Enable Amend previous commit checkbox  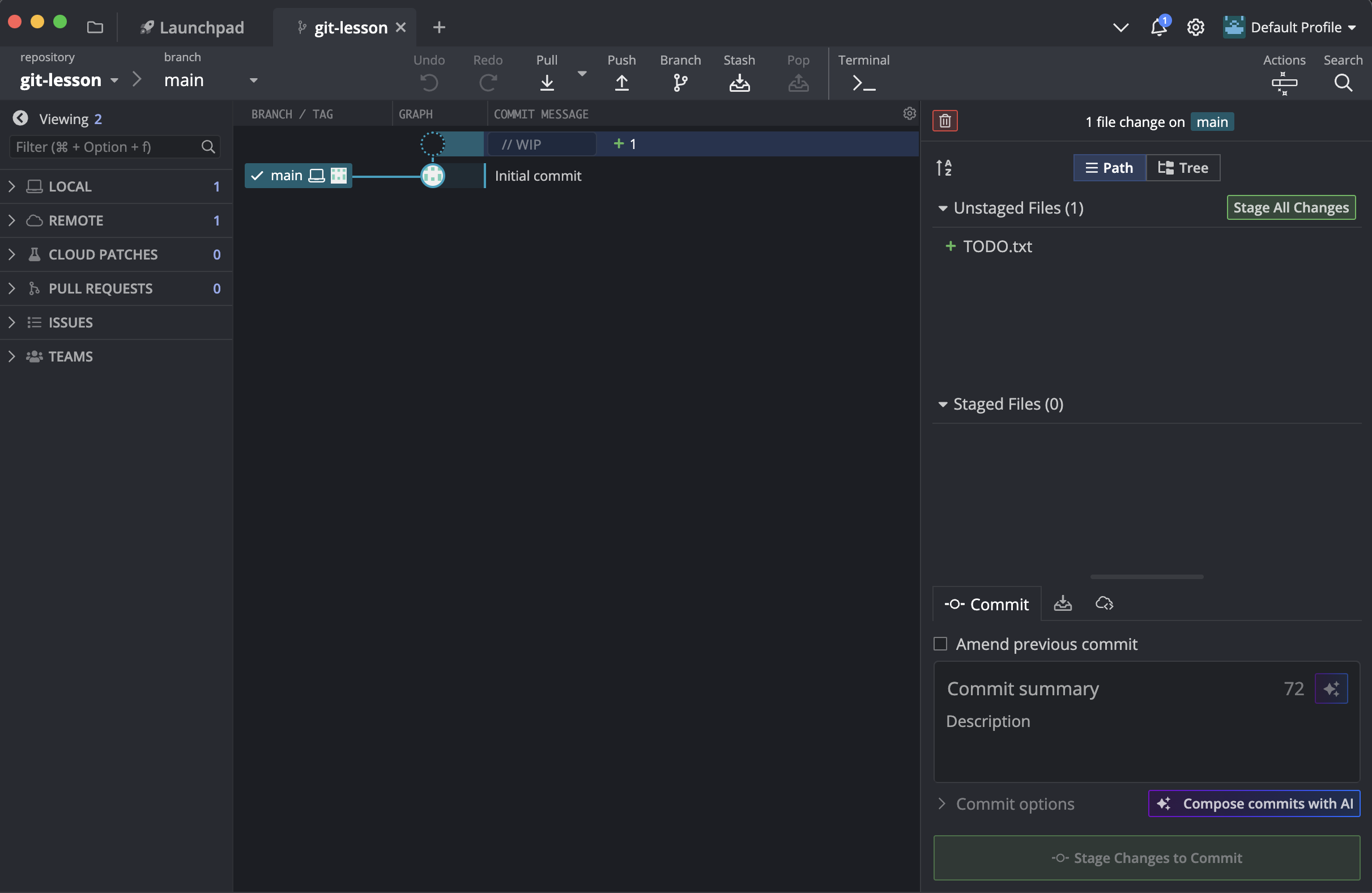click(940, 643)
